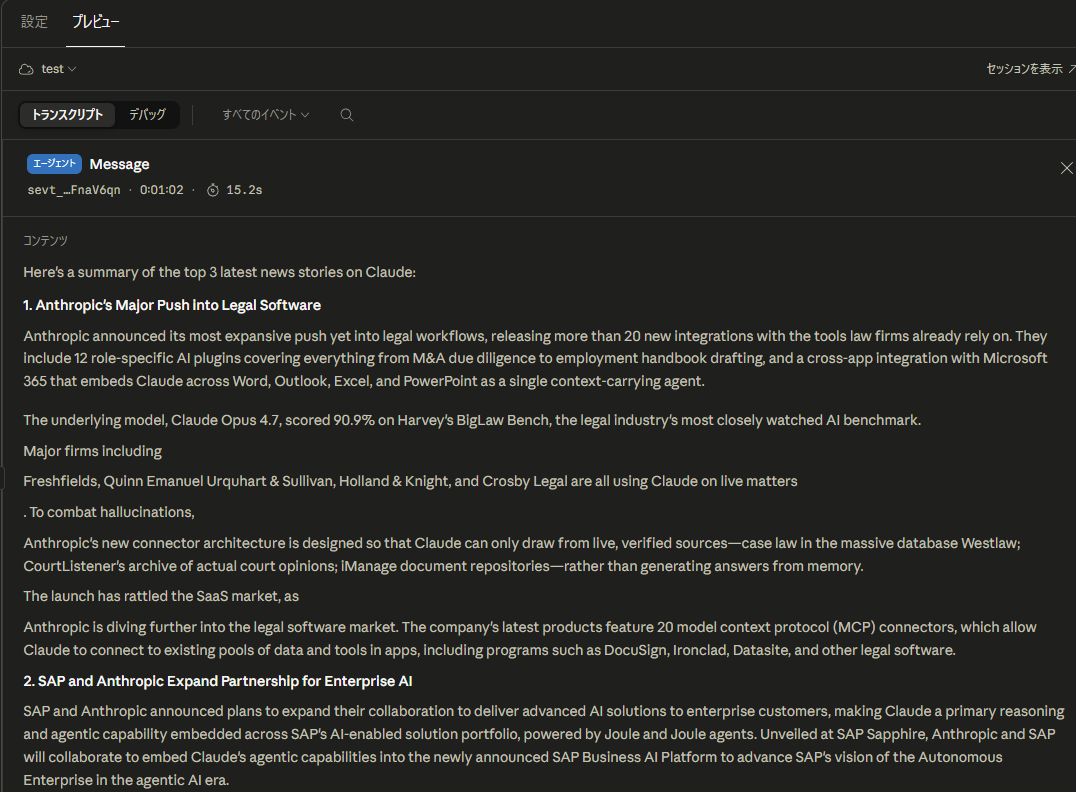
Task: Select the プレビュー tab
Action: tap(95, 22)
